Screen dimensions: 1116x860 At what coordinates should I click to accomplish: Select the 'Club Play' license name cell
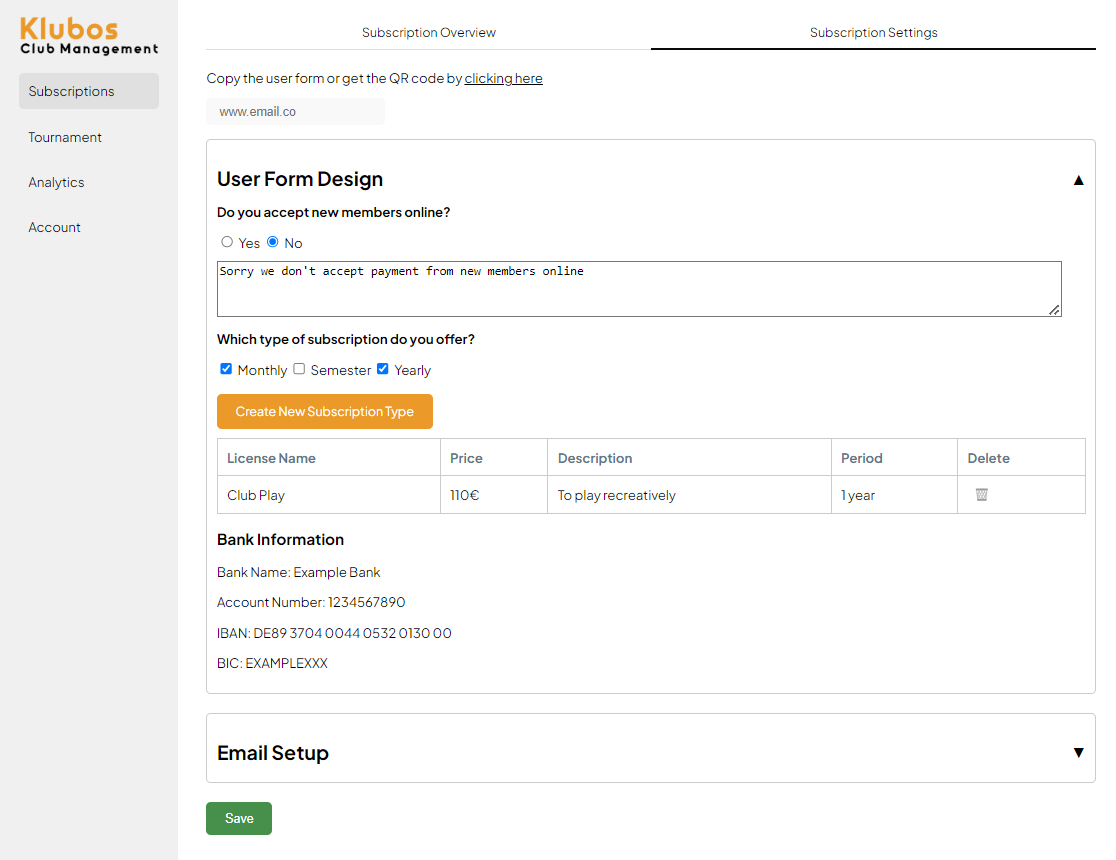tap(329, 495)
